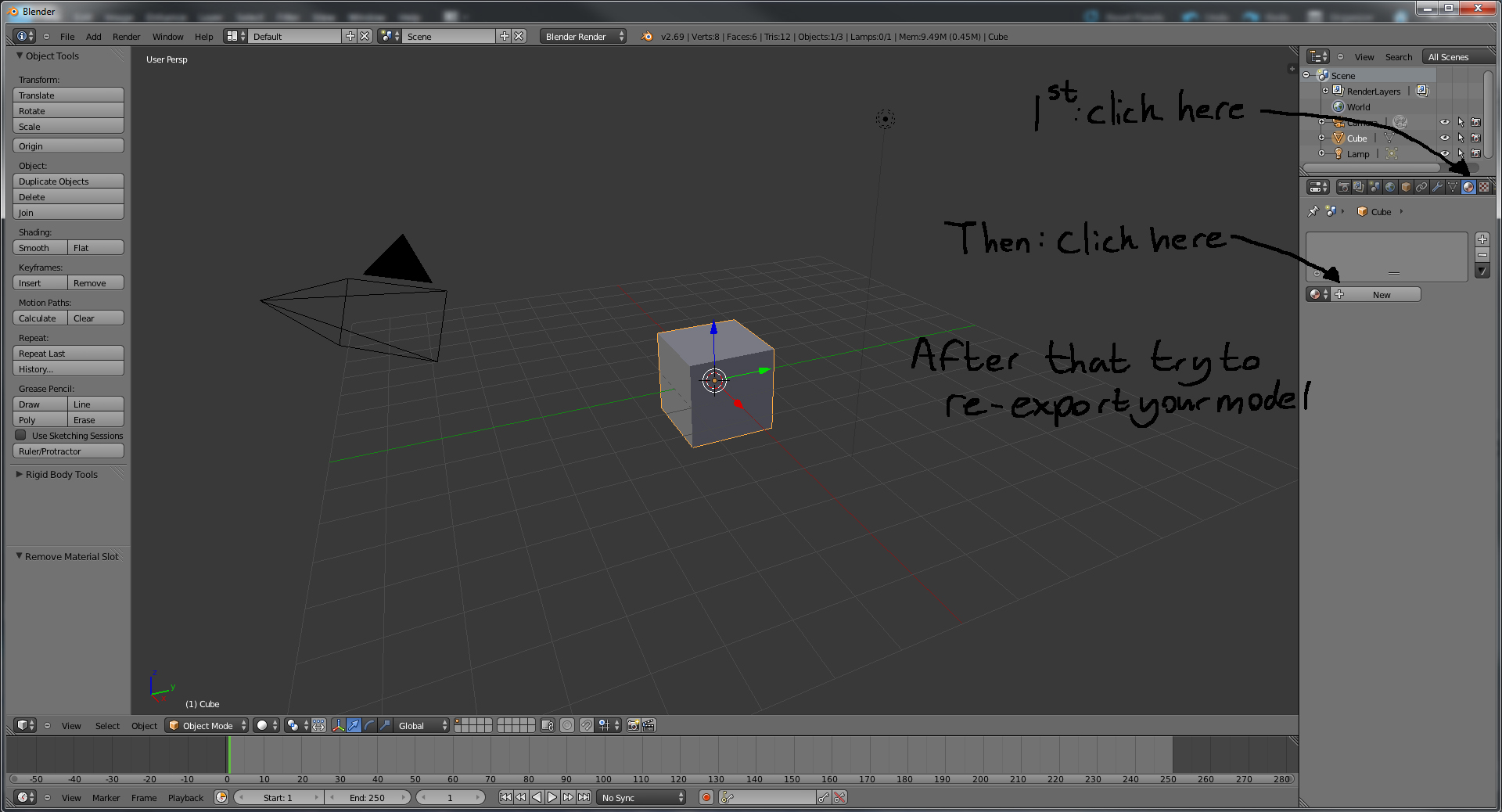Click the Smooth shading button
The width and height of the screenshot is (1502, 812).
[x=41, y=247]
